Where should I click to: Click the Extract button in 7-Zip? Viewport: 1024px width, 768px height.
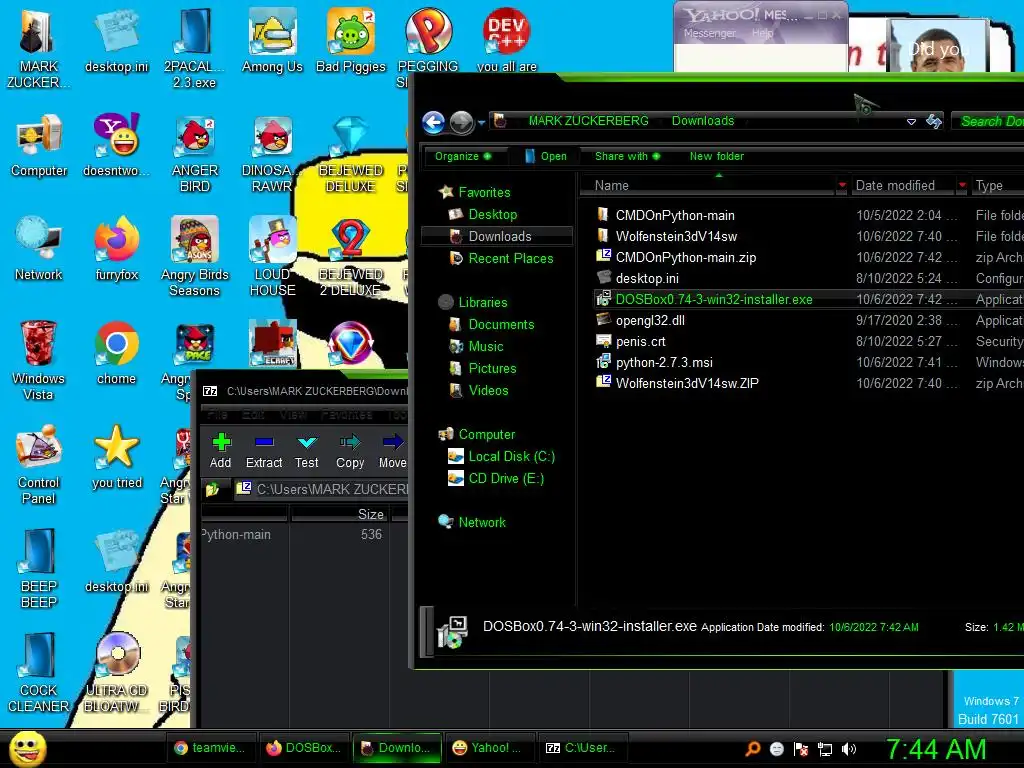264,451
